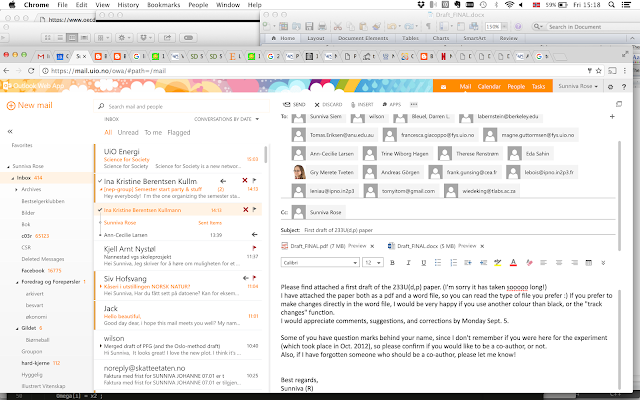
Task: Choose the yellow text highlight color
Action: [498, 262]
